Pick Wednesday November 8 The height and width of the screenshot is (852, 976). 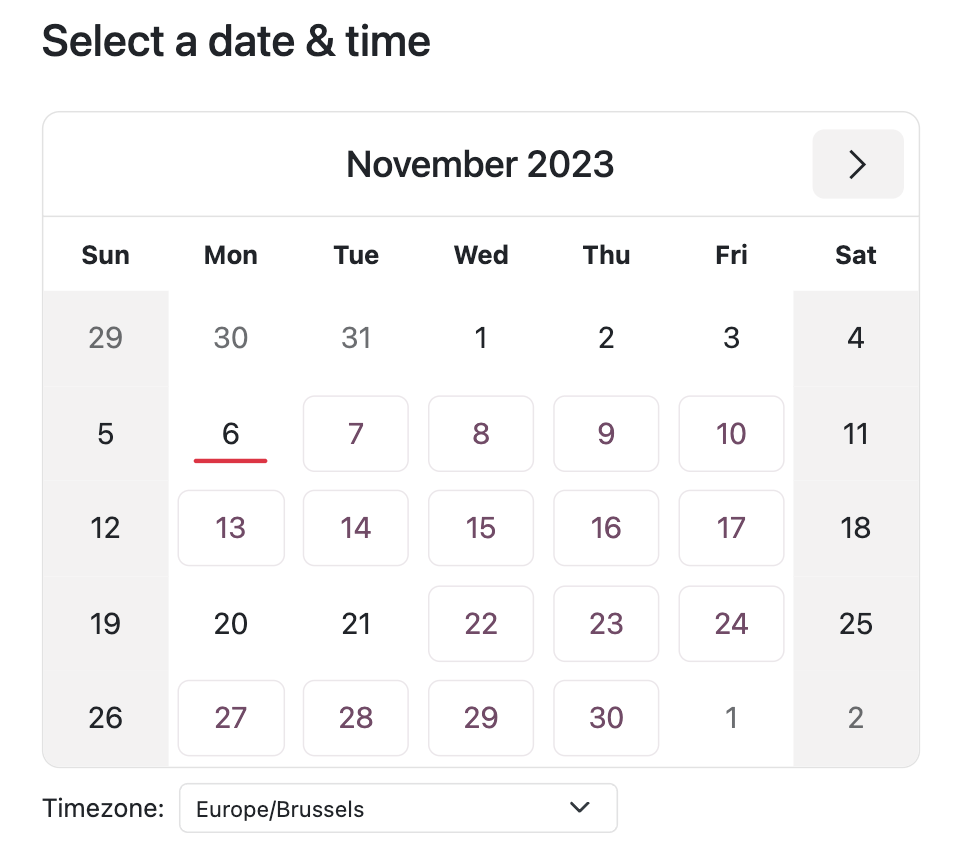click(x=481, y=434)
